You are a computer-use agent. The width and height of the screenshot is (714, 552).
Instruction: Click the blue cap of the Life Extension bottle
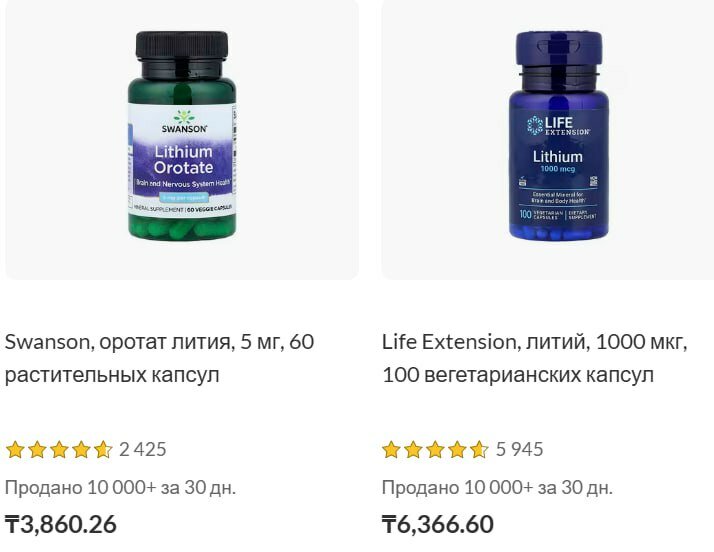point(559,51)
